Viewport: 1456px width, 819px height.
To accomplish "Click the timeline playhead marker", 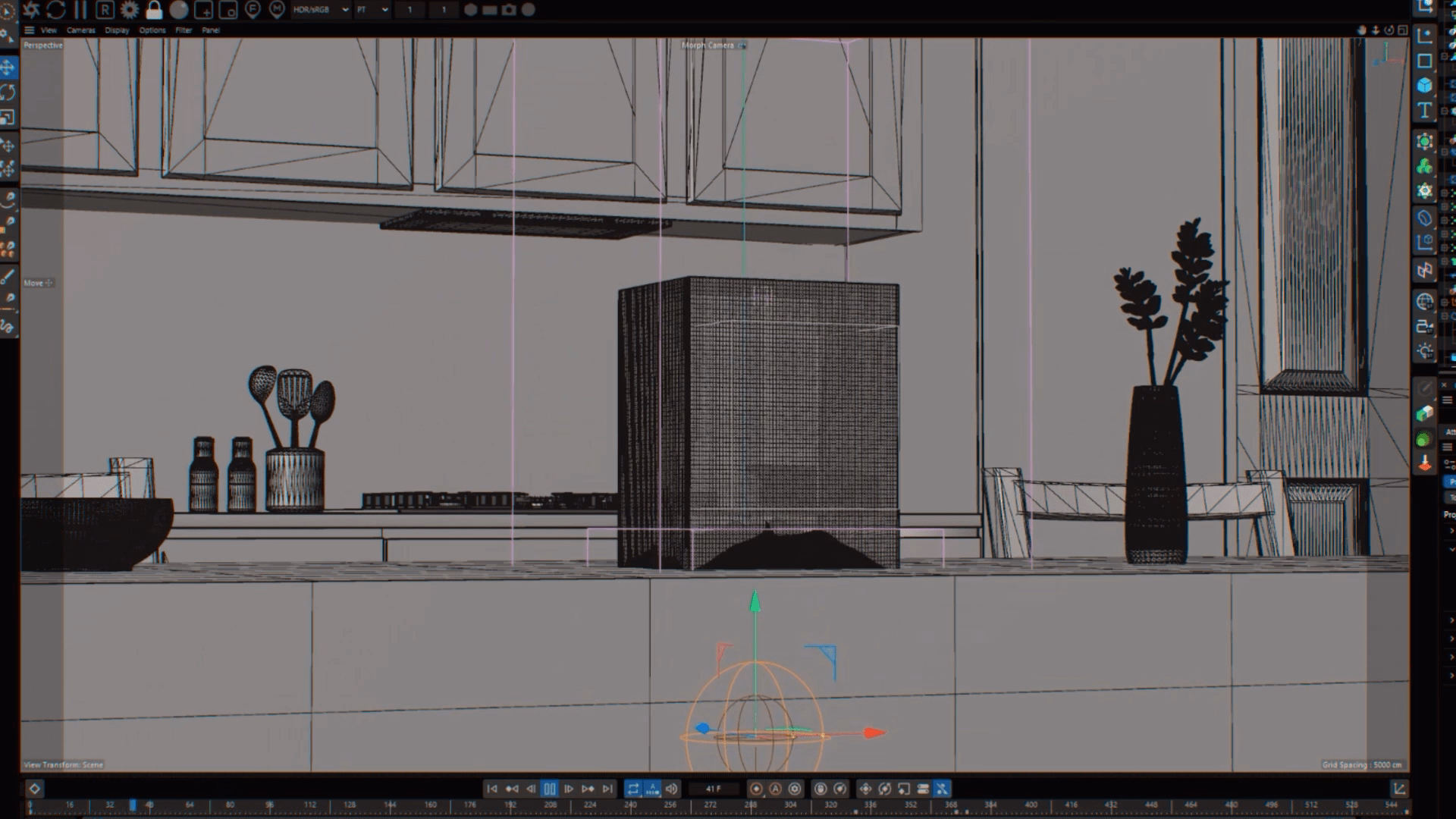I will point(133,805).
